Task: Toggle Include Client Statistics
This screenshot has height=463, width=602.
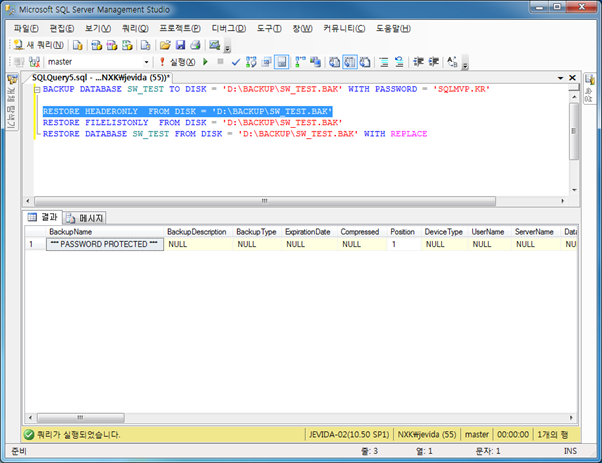Action: point(315,62)
